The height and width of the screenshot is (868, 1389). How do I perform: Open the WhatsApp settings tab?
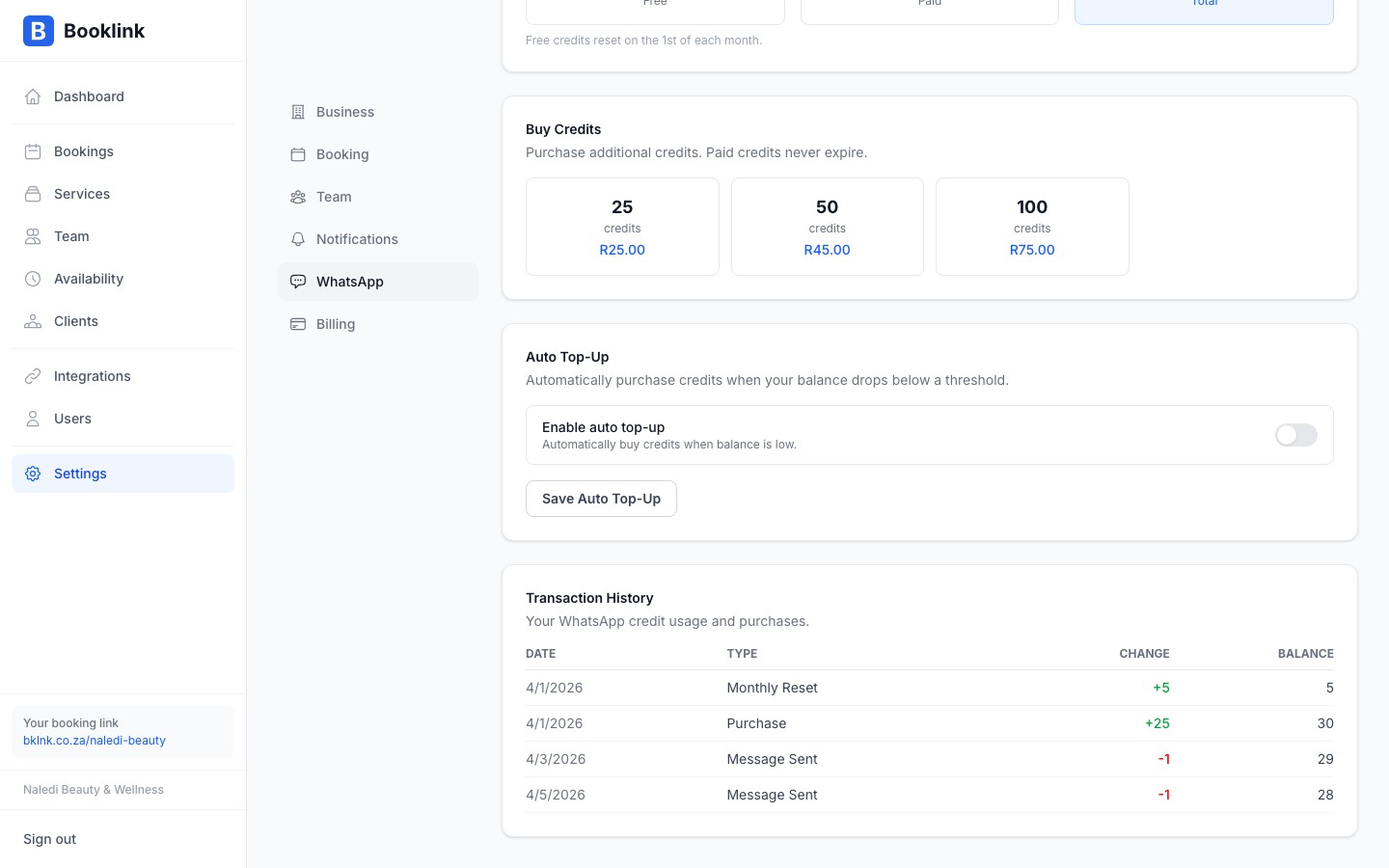click(x=349, y=282)
